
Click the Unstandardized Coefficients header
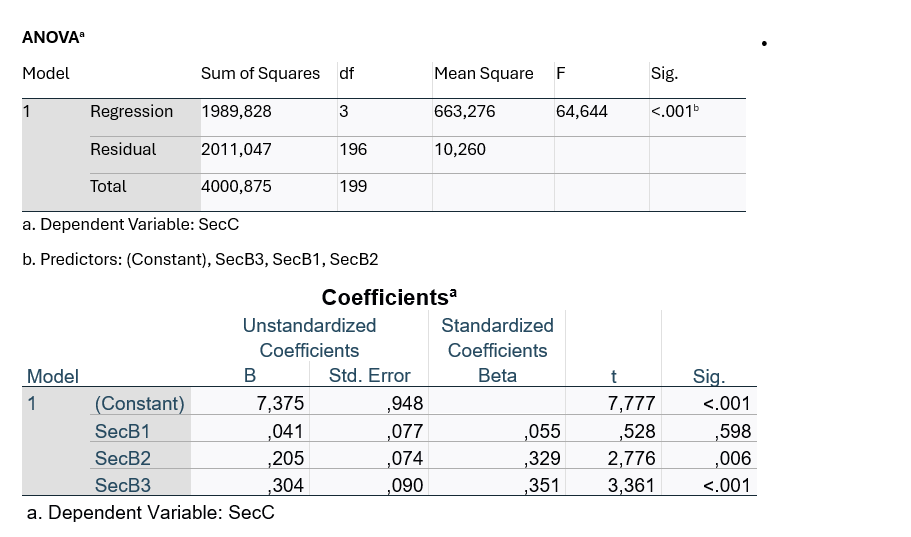coord(309,338)
